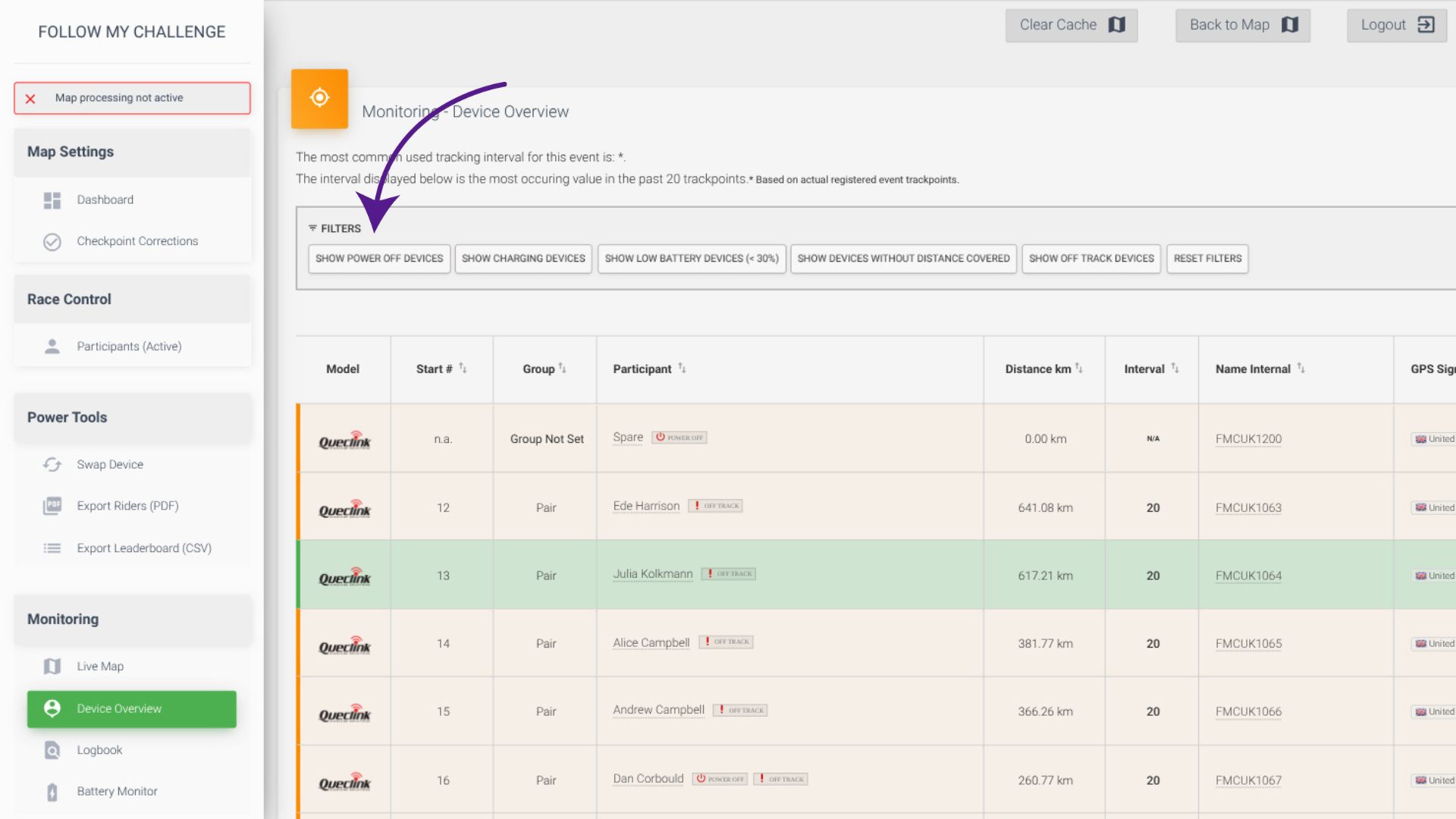Click the Live Map icon
1456x819 pixels.
coord(52,667)
